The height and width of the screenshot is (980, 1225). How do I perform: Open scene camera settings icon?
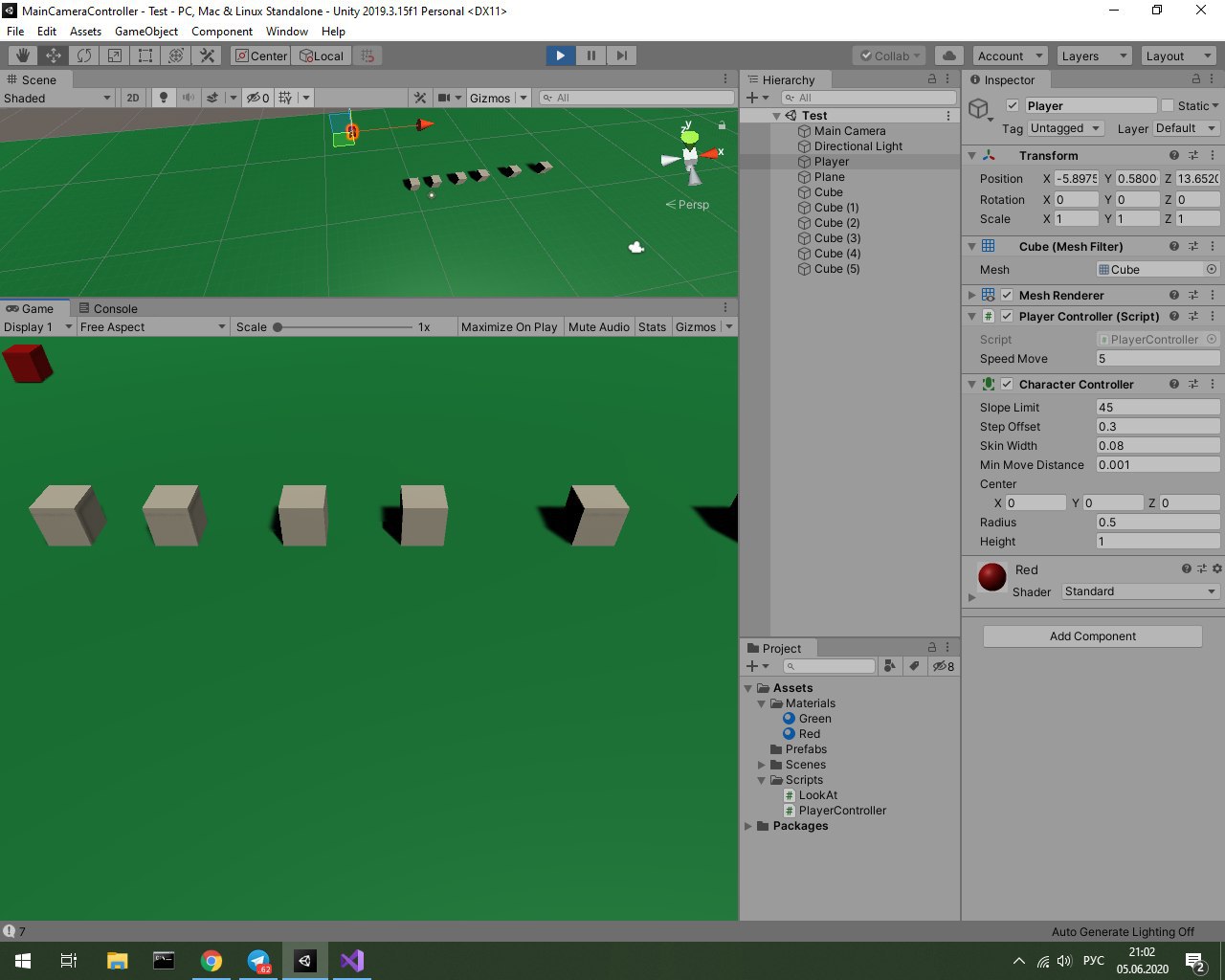[444, 98]
